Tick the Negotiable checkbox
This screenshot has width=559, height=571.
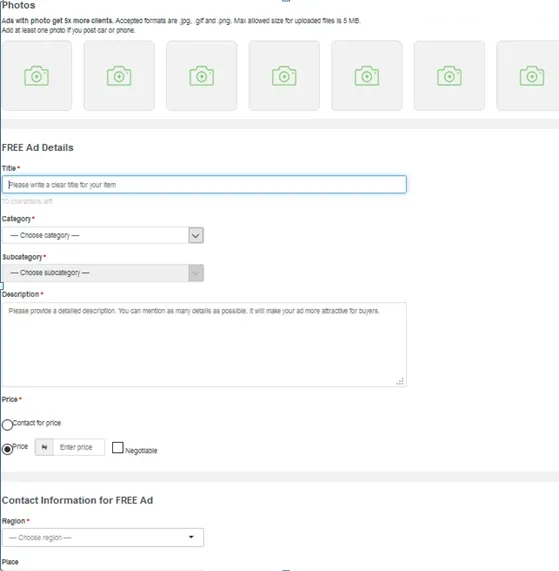point(118,448)
